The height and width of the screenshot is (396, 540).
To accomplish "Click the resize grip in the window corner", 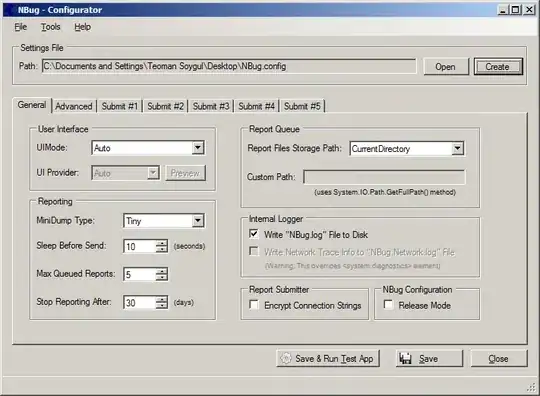I will [x=532, y=388].
